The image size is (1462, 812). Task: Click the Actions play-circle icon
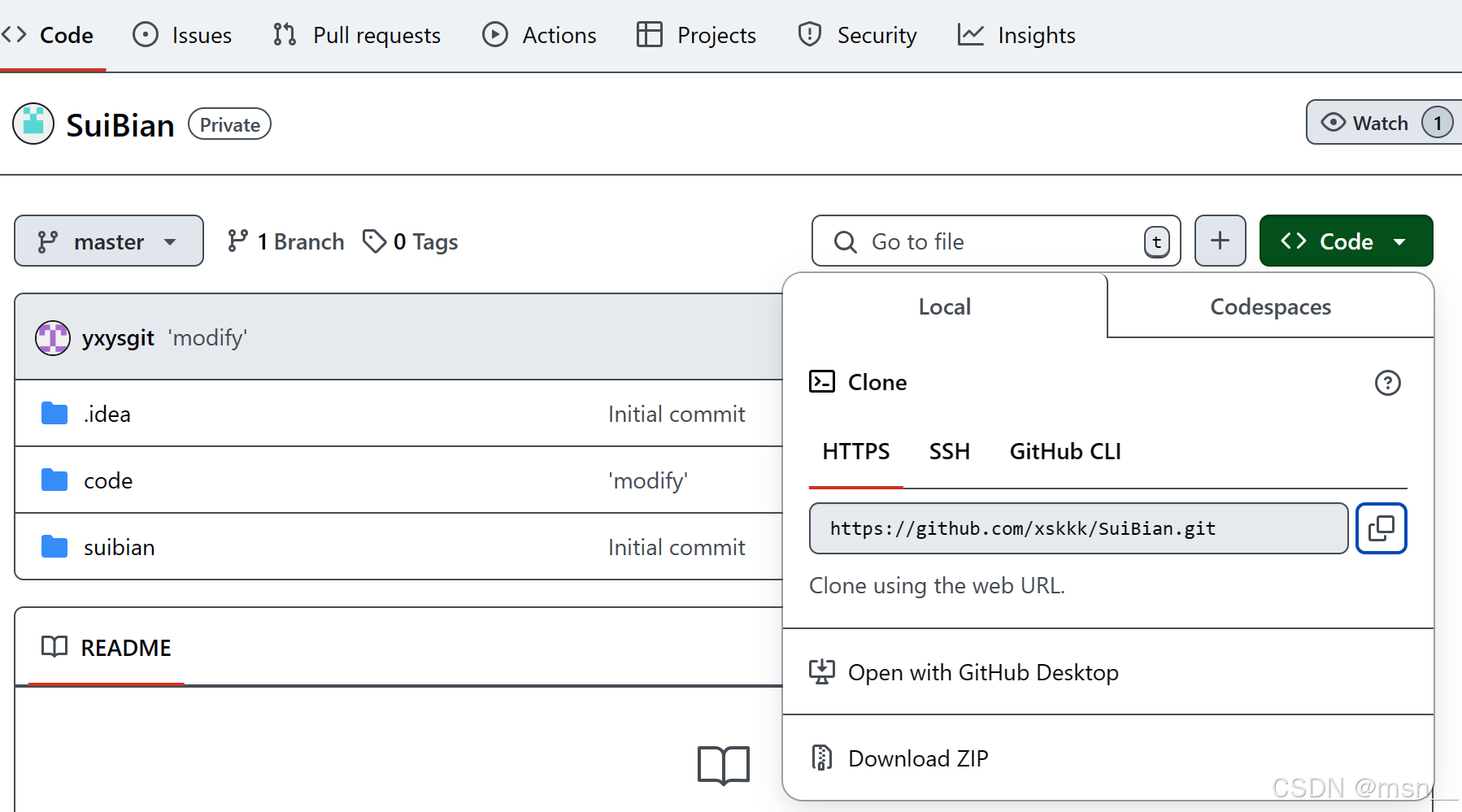495,35
